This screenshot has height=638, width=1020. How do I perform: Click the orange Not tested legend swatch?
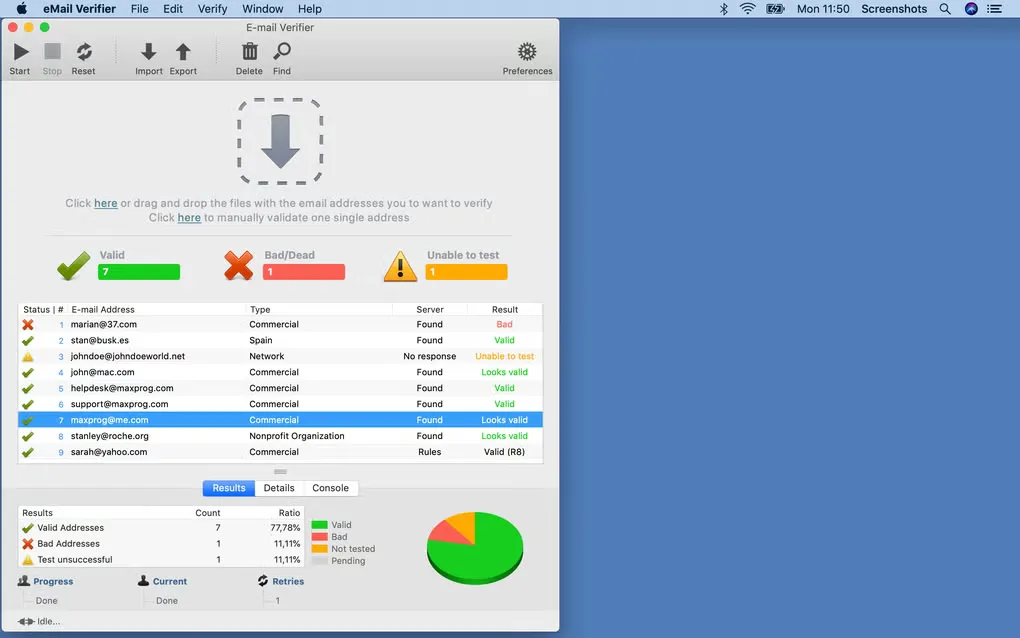point(319,549)
